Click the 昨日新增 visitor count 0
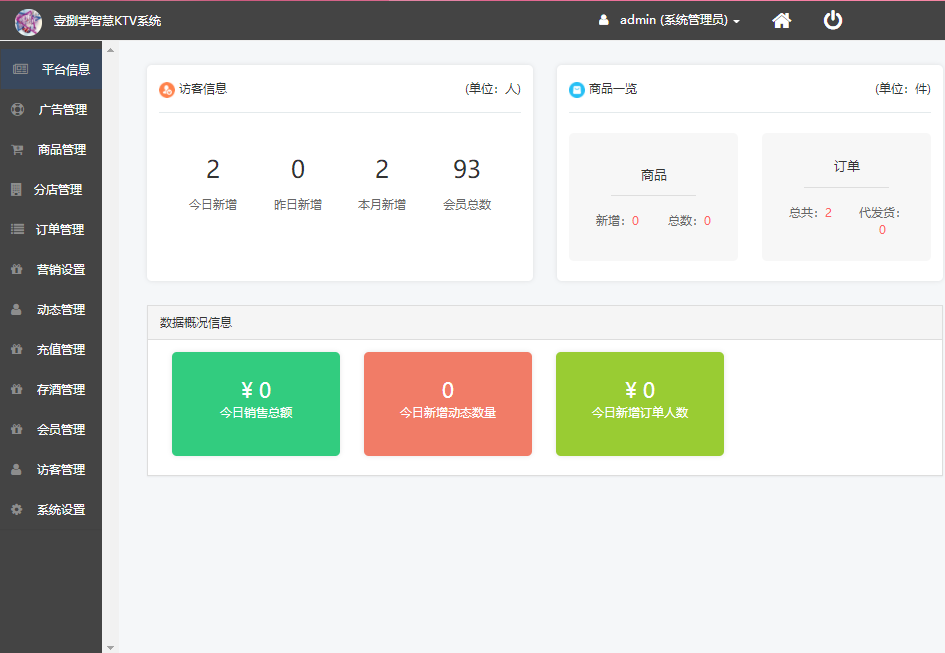The height and width of the screenshot is (653, 945). [298, 169]
